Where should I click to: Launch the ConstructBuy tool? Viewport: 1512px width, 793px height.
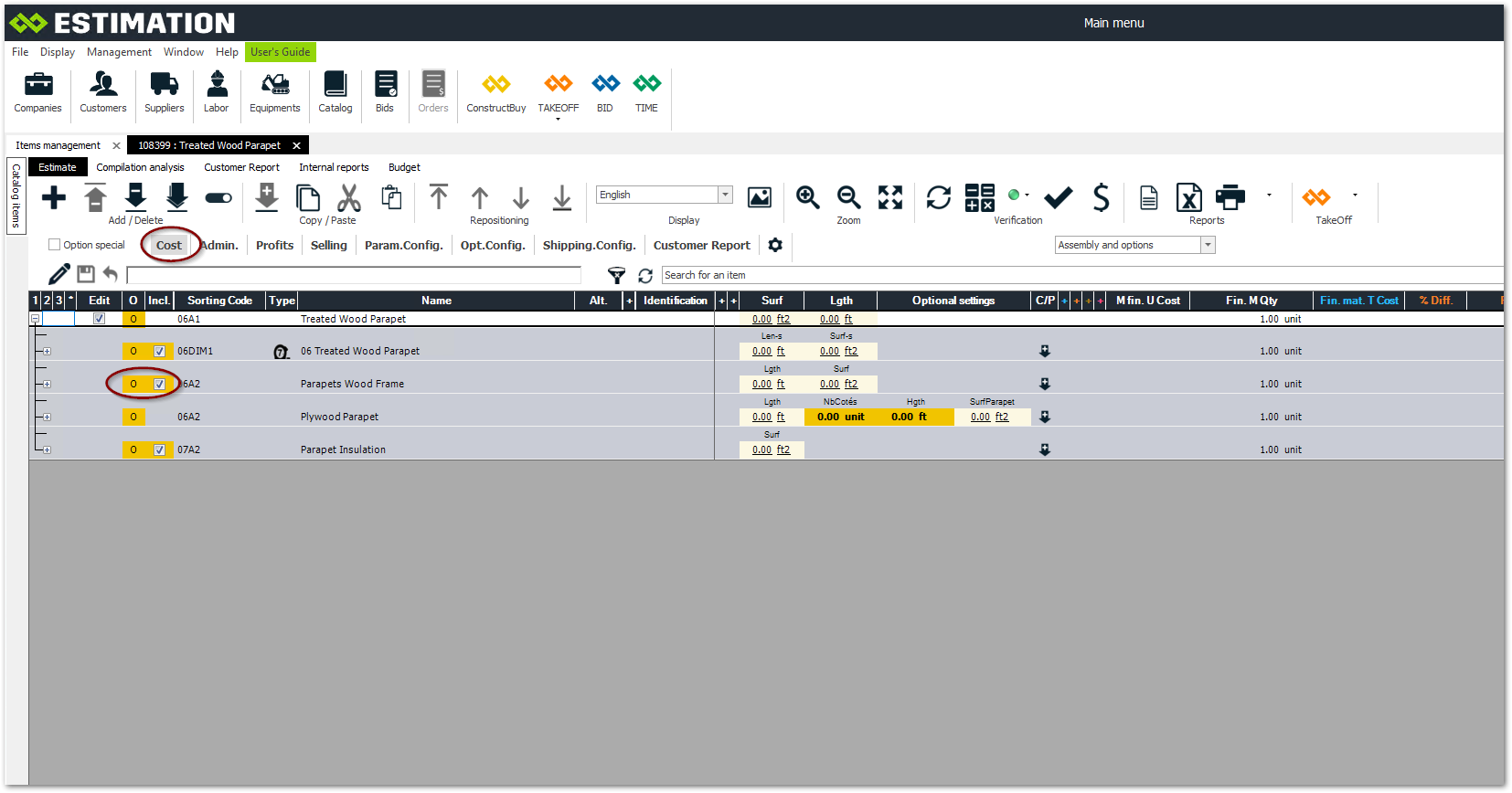point(495,92)
